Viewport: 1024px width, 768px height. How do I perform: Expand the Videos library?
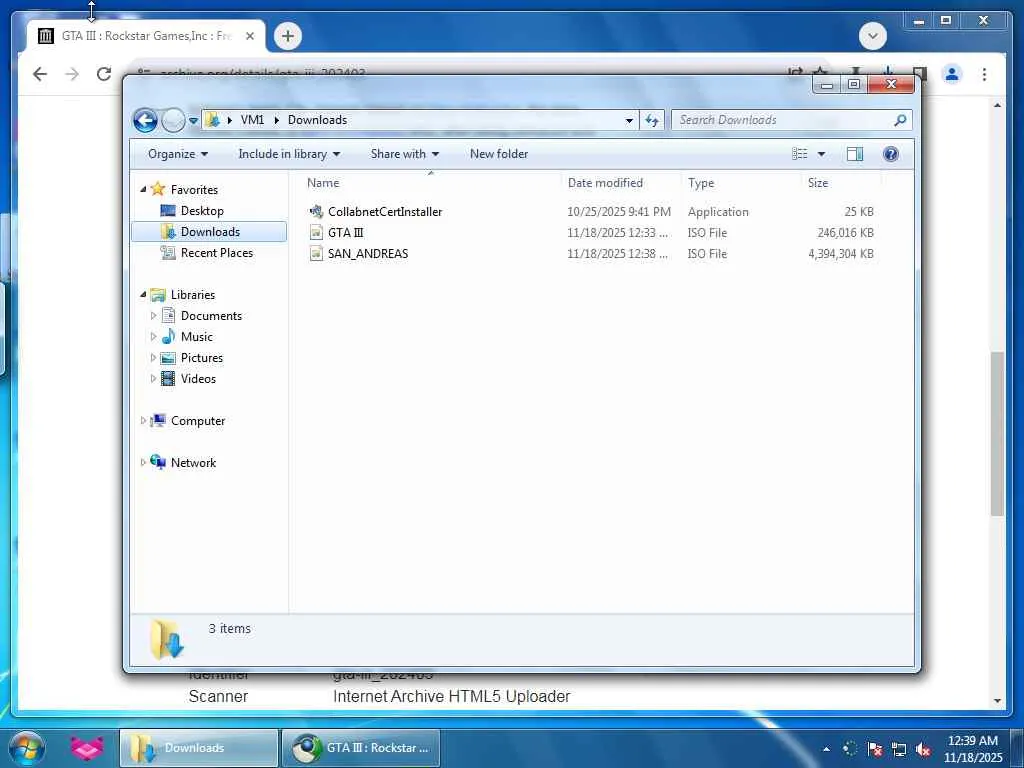153,378
